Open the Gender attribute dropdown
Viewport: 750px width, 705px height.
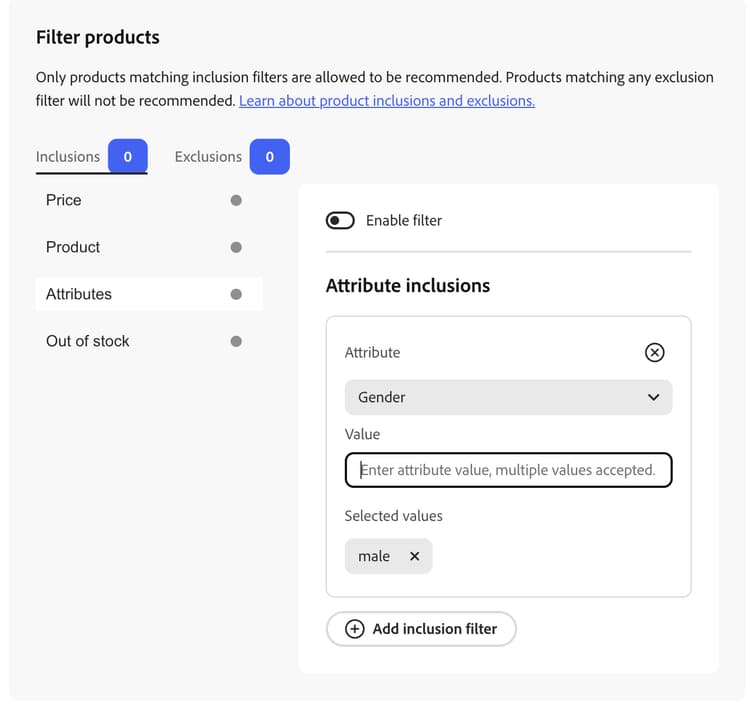pyautogui.click(x=508, y=397)
